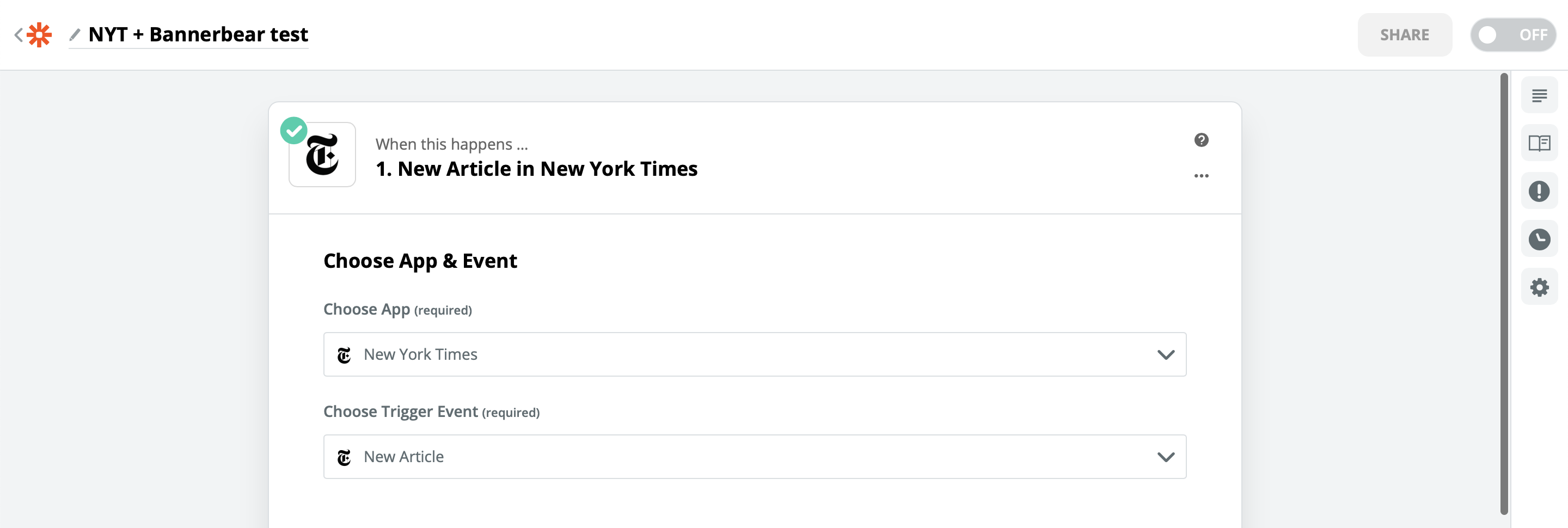The width and height of the screenshot is (1568, 528).
Task: Open Zap history clock icon
Action: tap(1539, 239)
